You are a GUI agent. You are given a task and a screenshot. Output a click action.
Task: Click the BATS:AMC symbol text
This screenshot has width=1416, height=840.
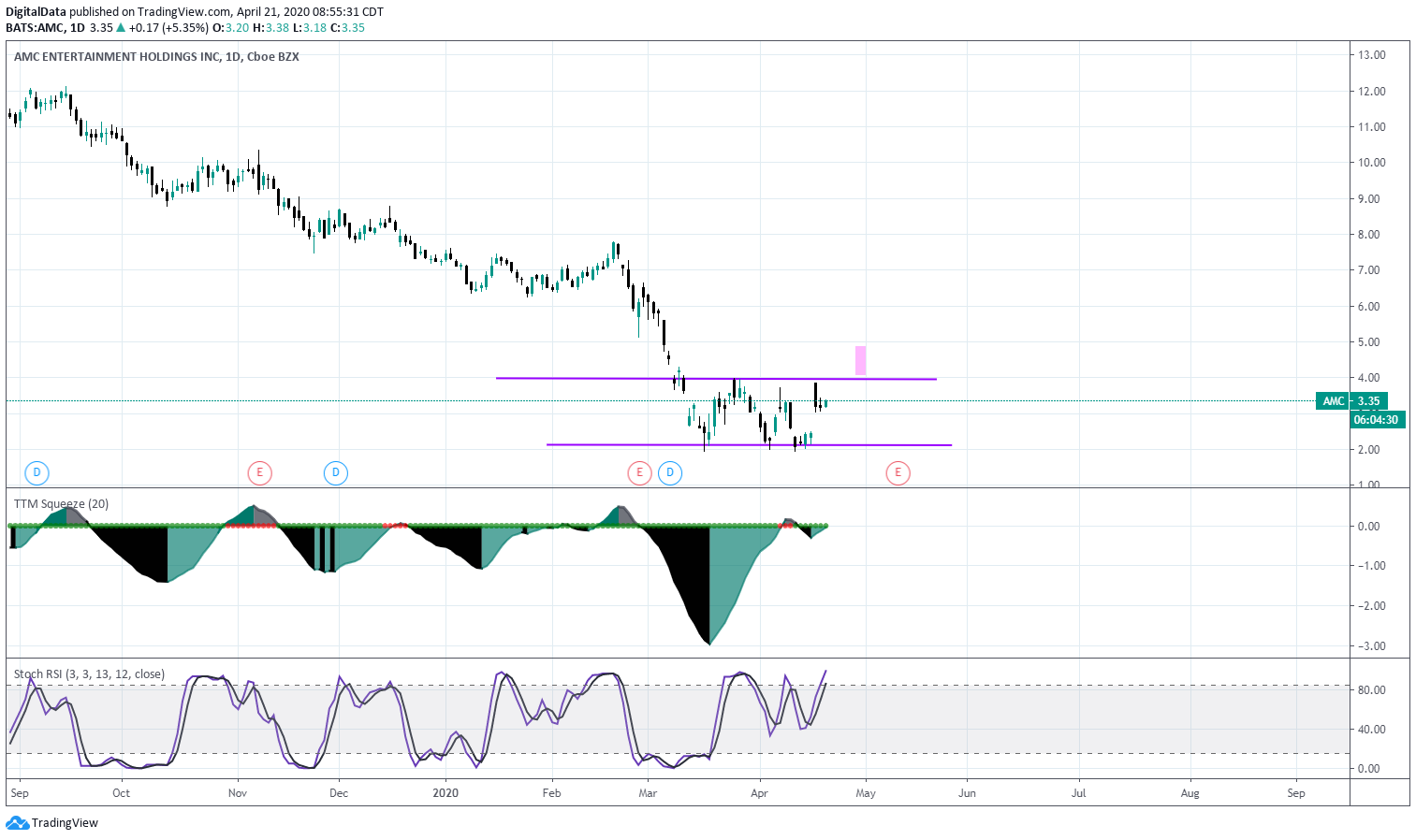[x=35, y=27]
